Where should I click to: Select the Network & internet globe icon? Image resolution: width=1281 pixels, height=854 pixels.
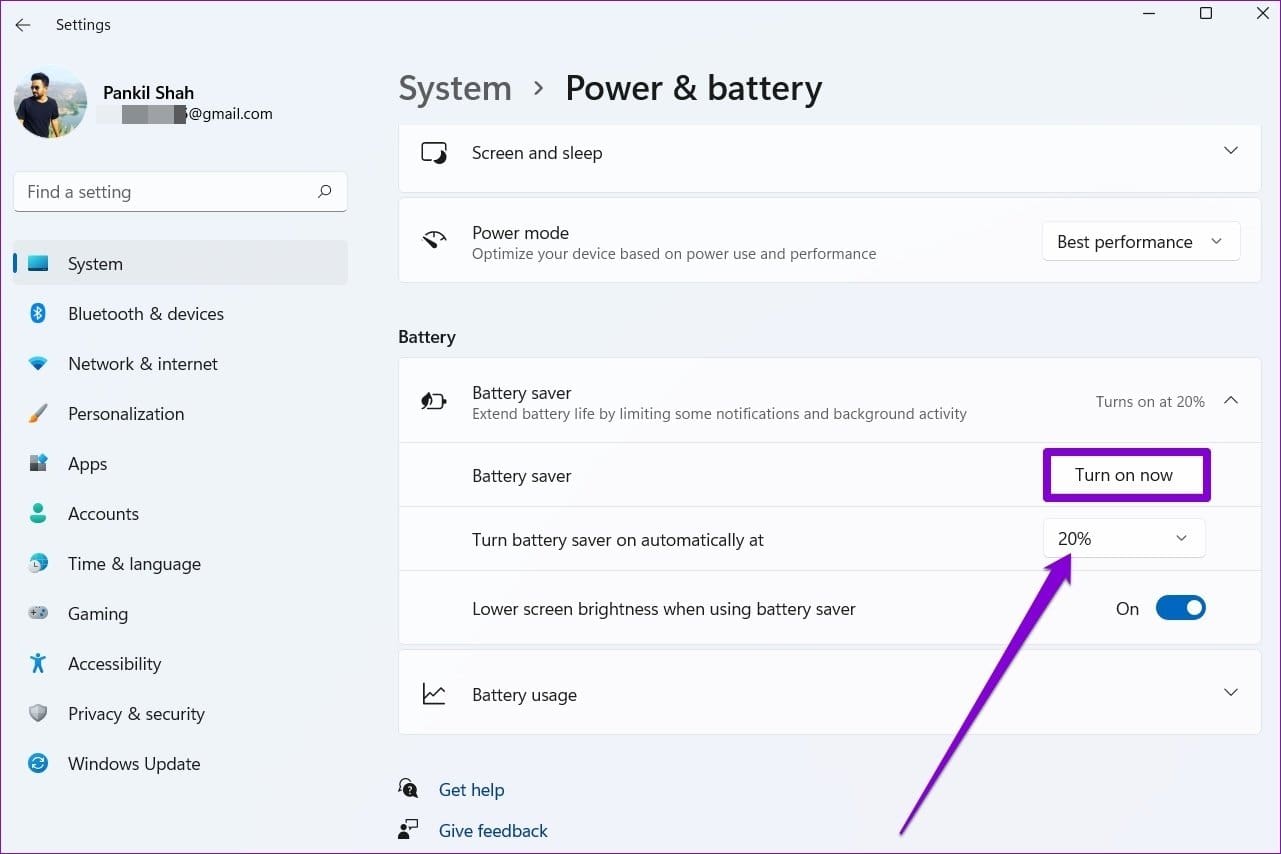pos(38,363)
